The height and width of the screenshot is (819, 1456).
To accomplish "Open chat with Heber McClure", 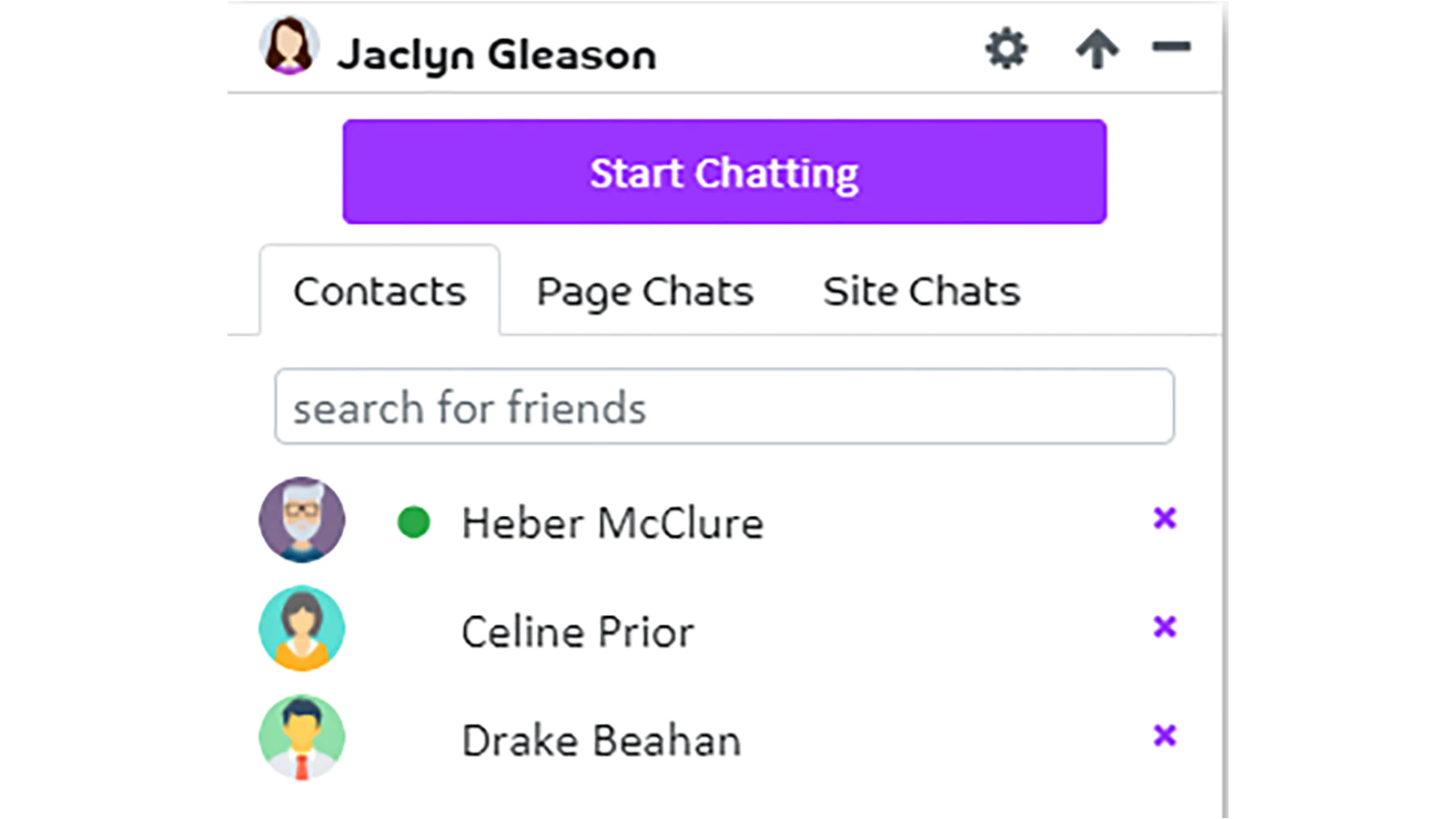I will point(612,523).
